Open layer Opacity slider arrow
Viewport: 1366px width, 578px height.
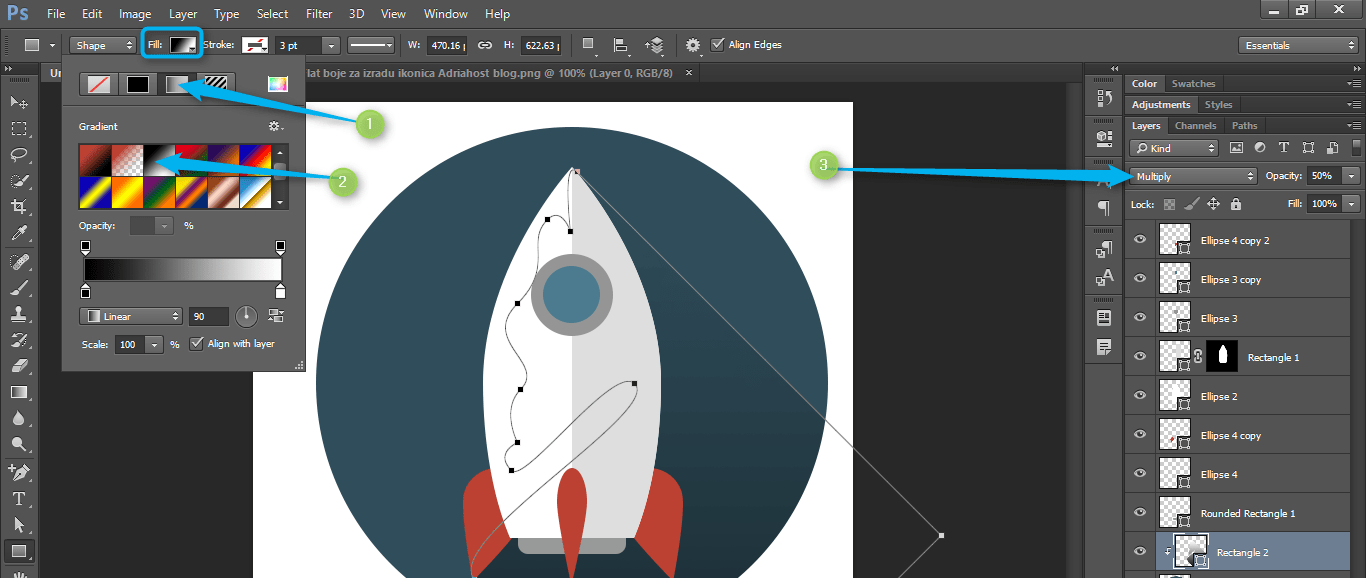(1352, 176)
